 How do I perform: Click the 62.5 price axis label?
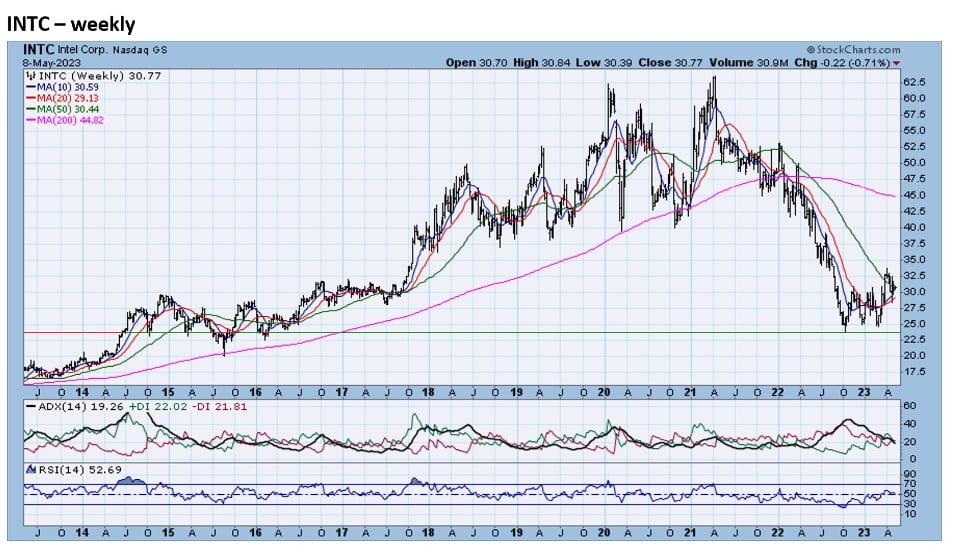915,82
